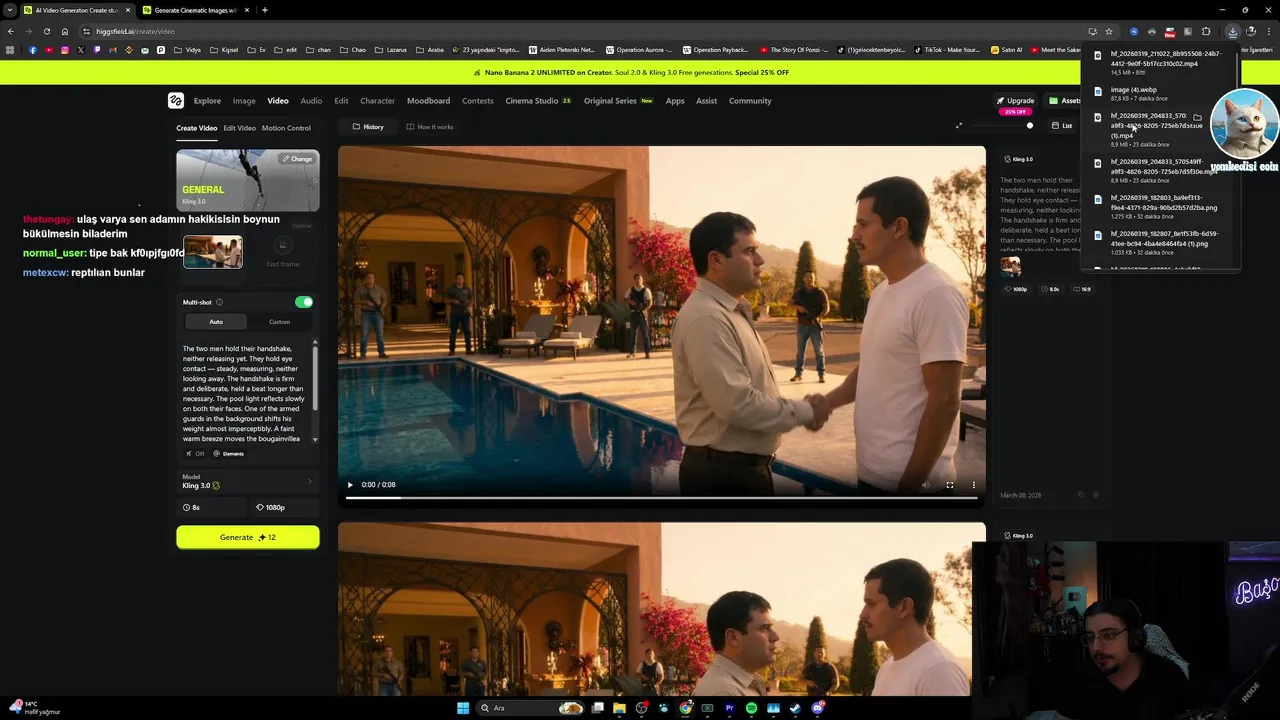Click the promo banner Special 25% OFF

762,72
